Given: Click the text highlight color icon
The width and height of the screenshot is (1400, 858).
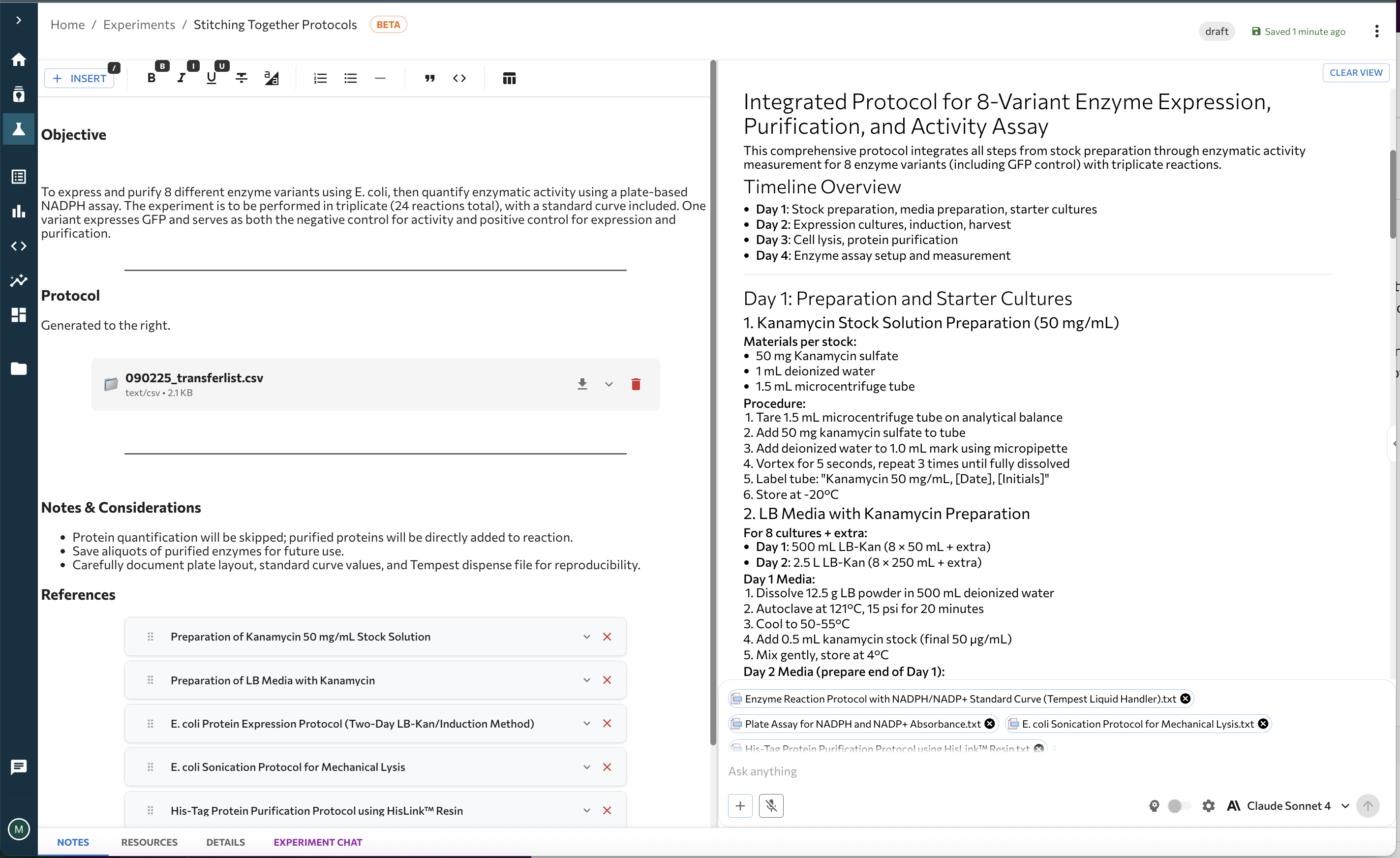Looking at the screenshot, I should point(272,78).
